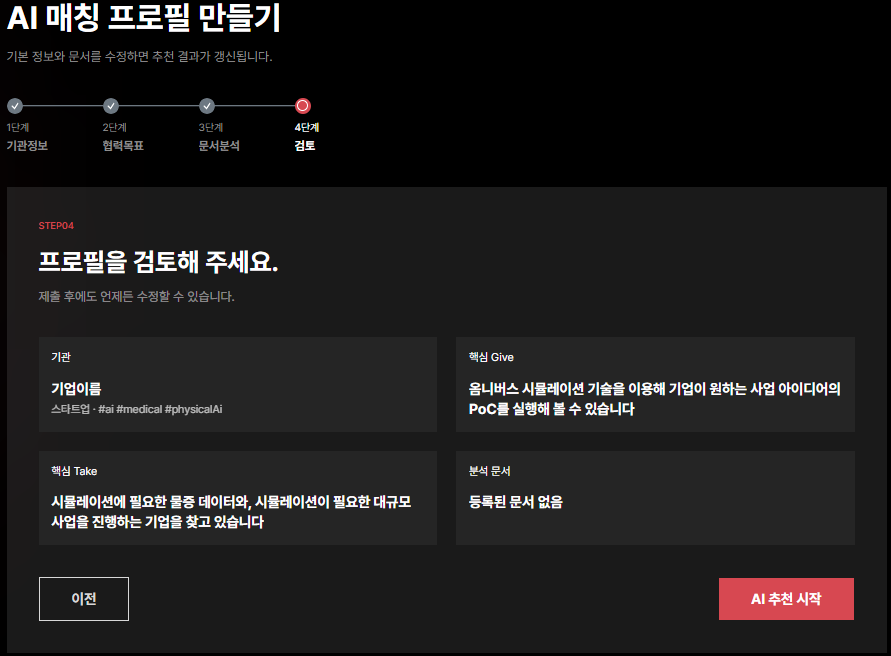This screenshot has width=891, height=656.
Task: Click the 기본 정보와 문서를 수정하면 subtitle
Action: click(x=139, y=56)
